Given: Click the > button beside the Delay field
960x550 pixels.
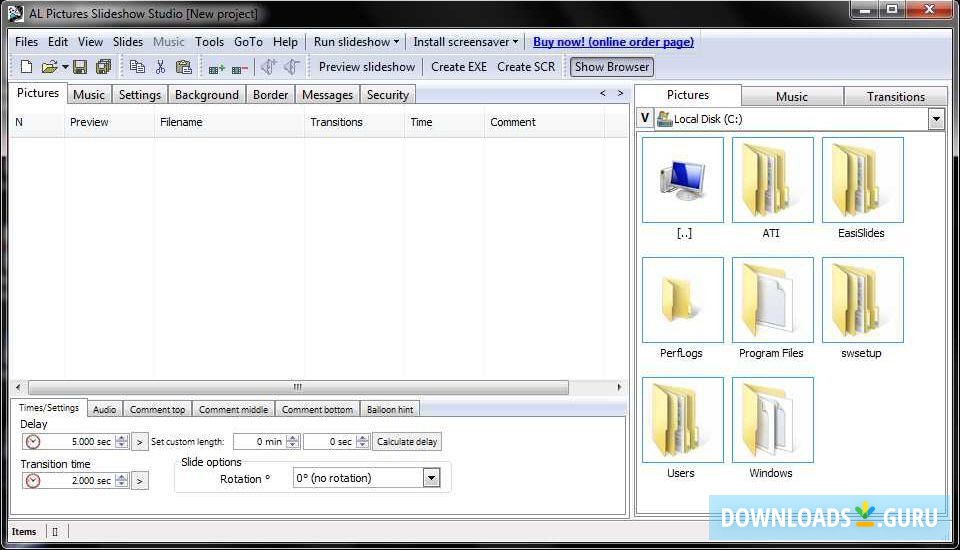Looking at the screenshot, I should coord(140,442).
